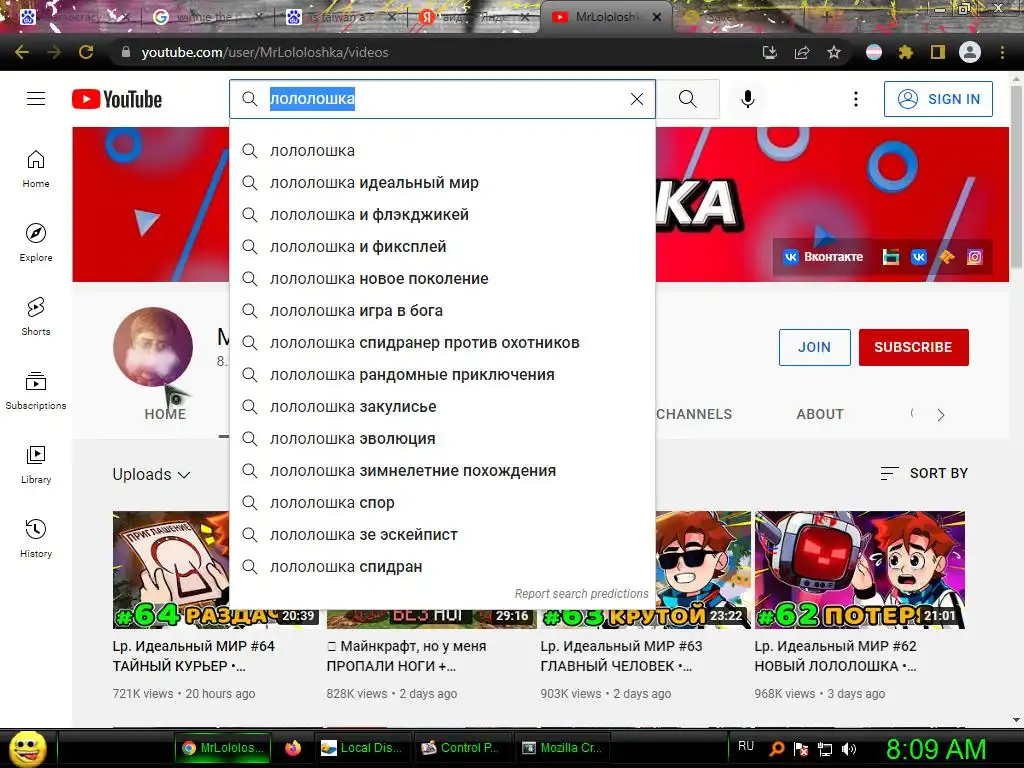This screenshot has height=768, width=1024.
Task: Click 'Report search predictions' link
Action: click(581, 594)
